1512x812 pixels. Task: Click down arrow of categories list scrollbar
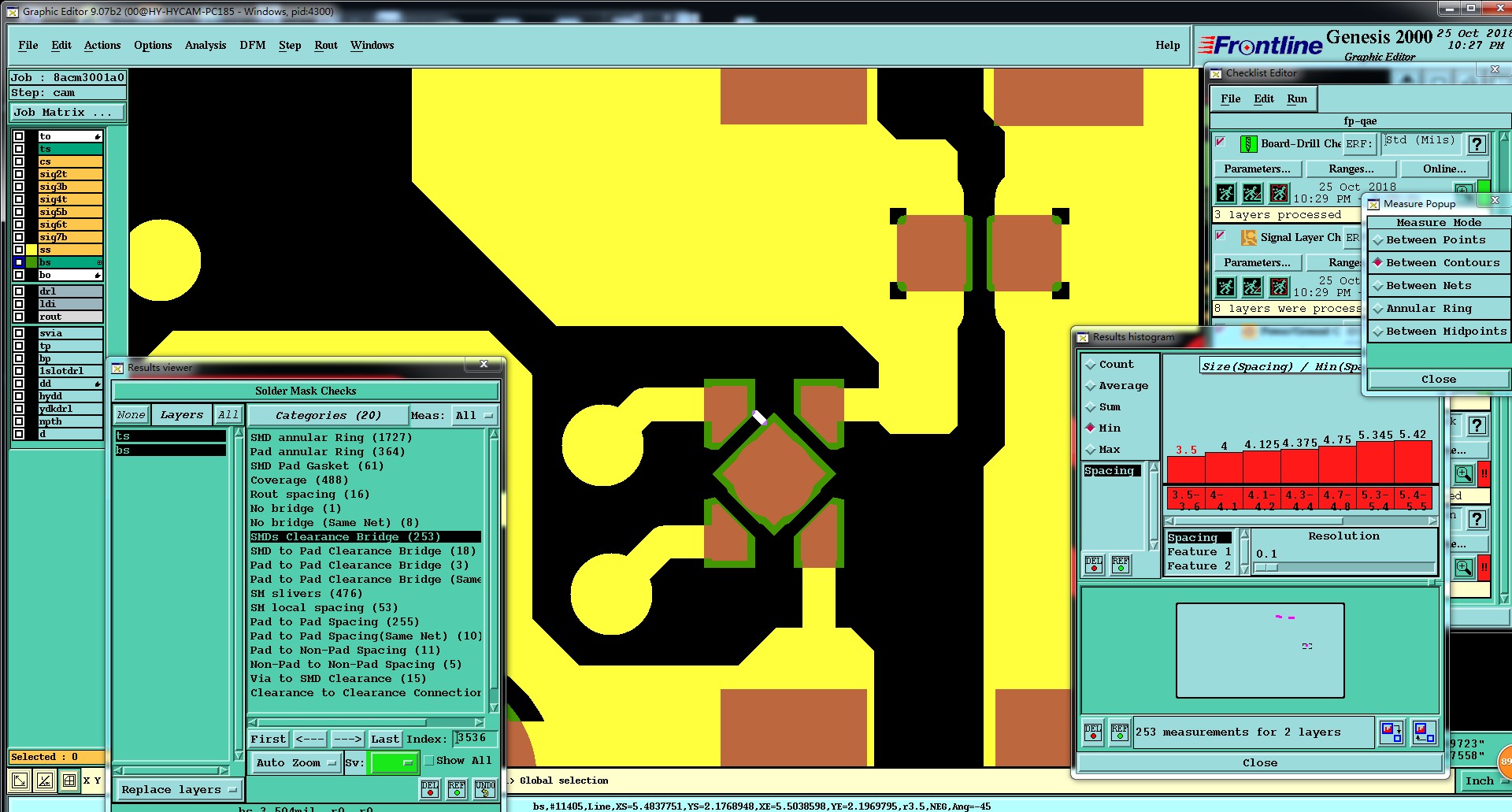click(x=494, y=708)
